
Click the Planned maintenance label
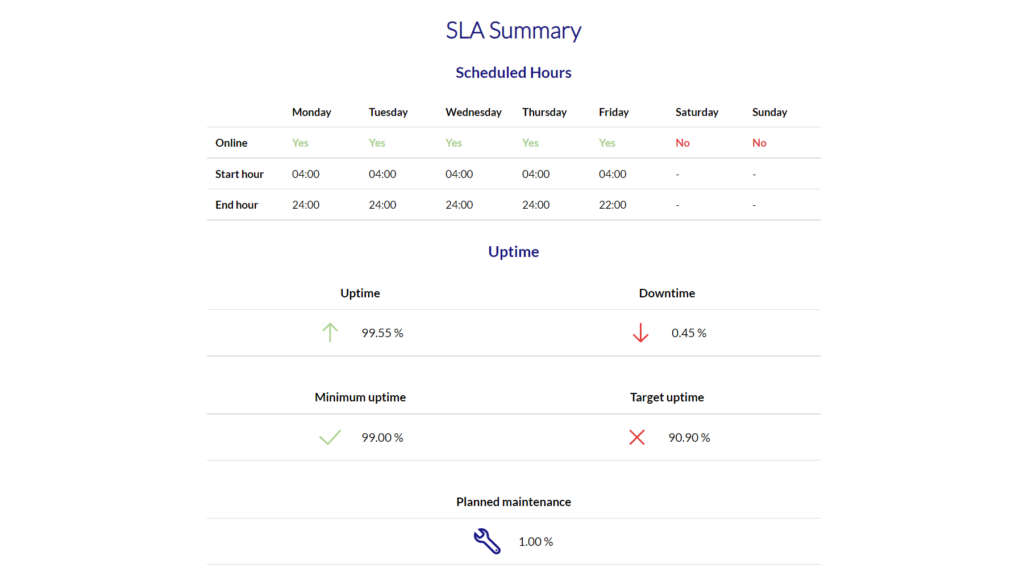point(513,502)
